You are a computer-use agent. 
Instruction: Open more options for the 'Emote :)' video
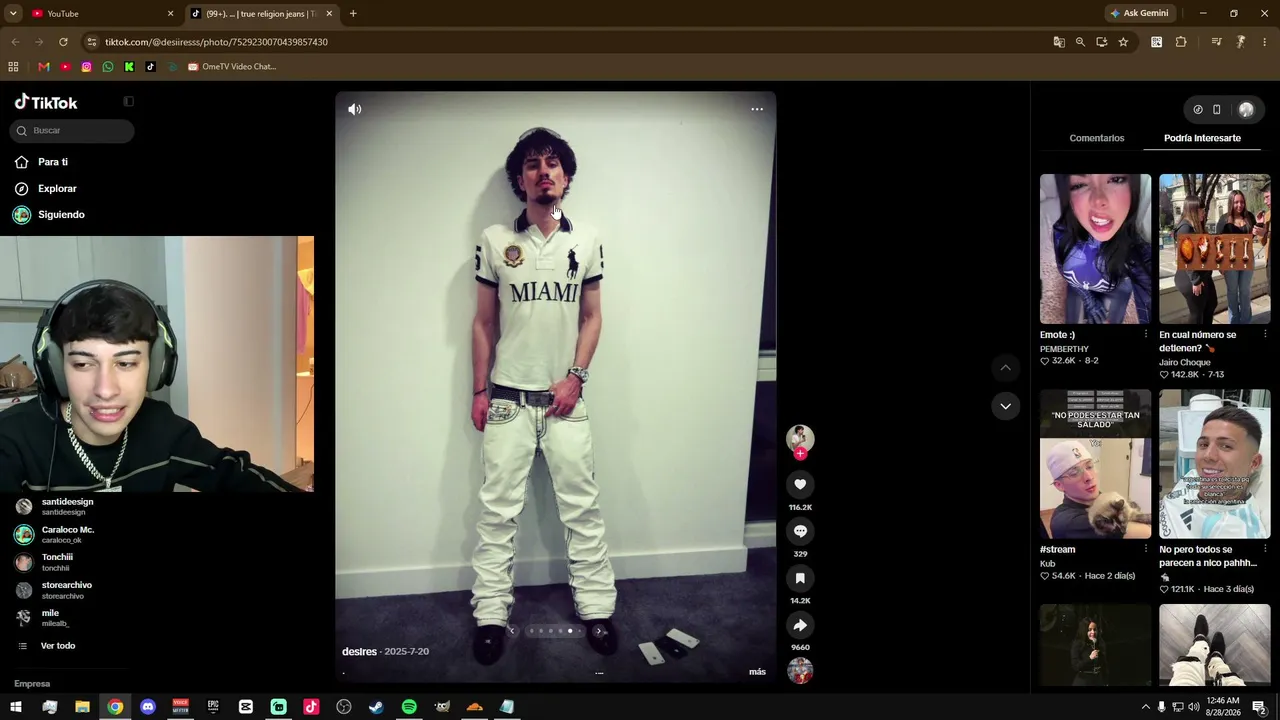(1146, 335)
